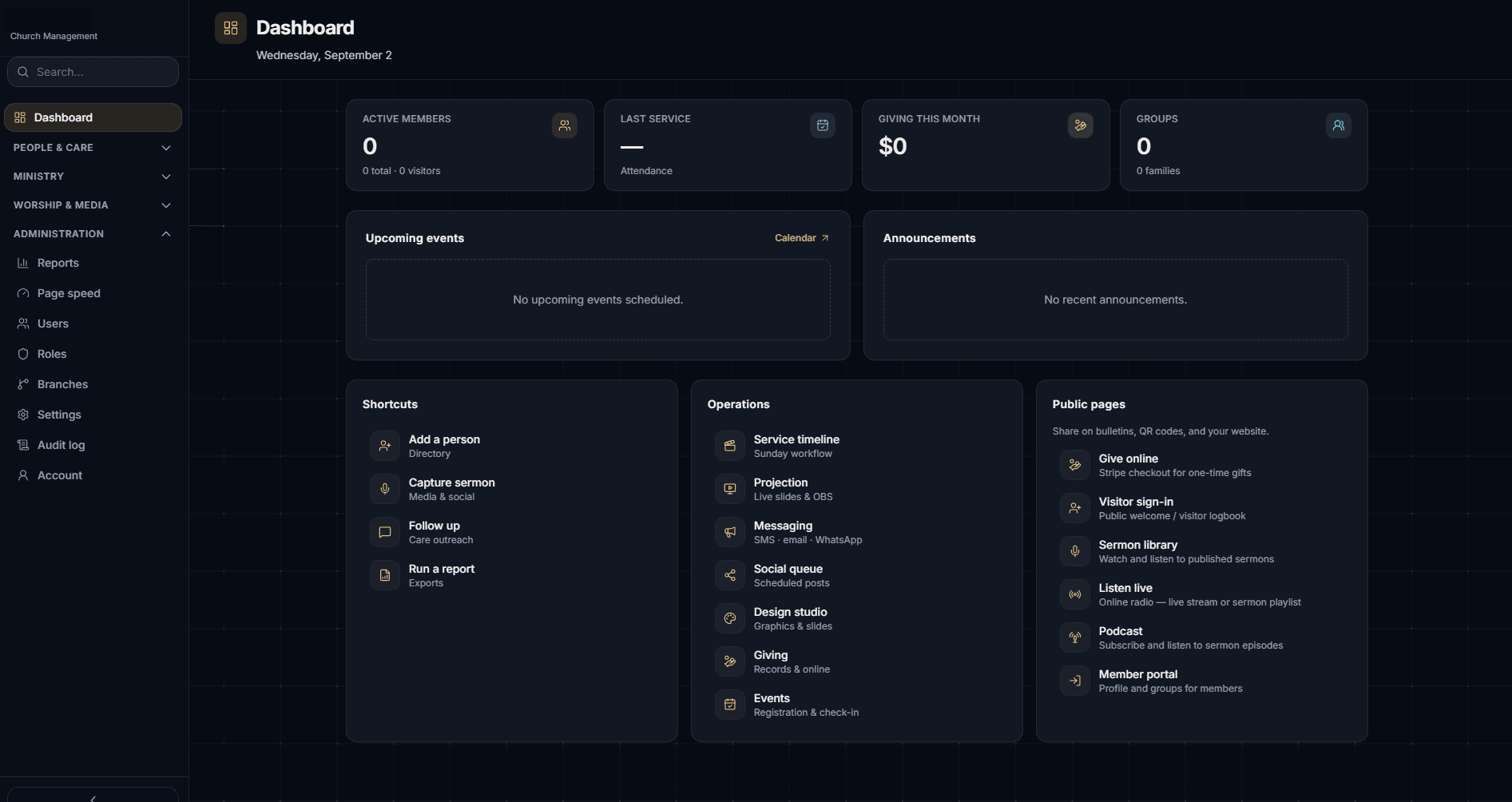Click the dashboard grid icon in header
This screenshot has height=802, width=1512.
[231, 28]
